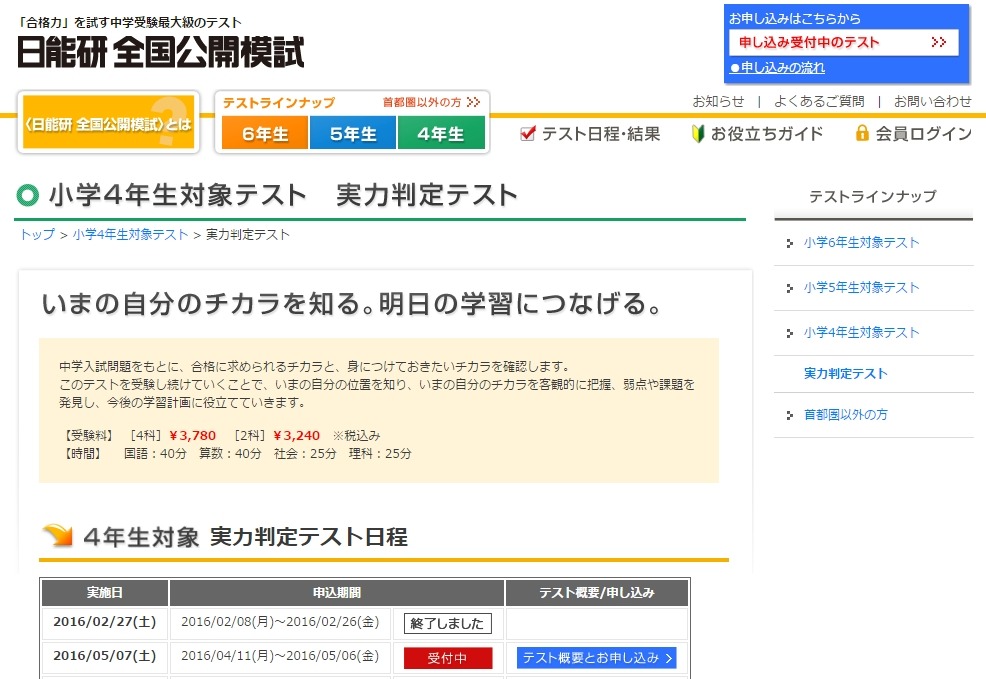Image resolution: width=986 pixels, height=679 pixels.
Task: Open 首都圏以外の方 link in the lineup box
Action: click(x=431, y=102)
